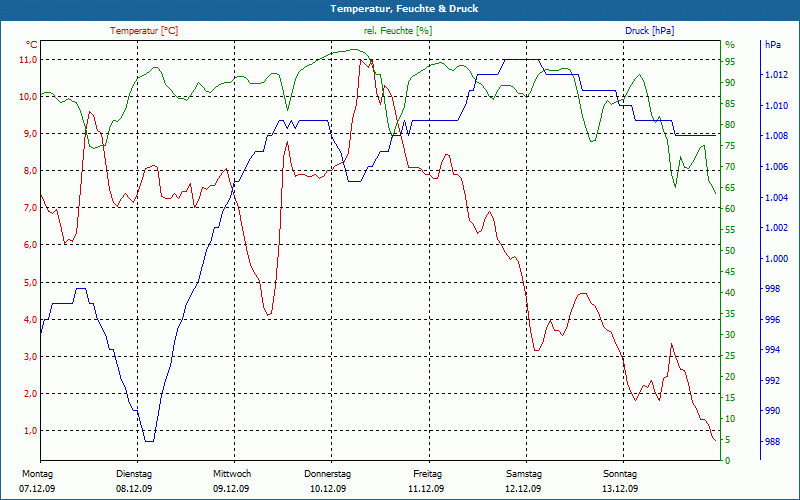Click the date 09.12.09
The width and height of the screenshot is (800, 500).
pos(231,489)
